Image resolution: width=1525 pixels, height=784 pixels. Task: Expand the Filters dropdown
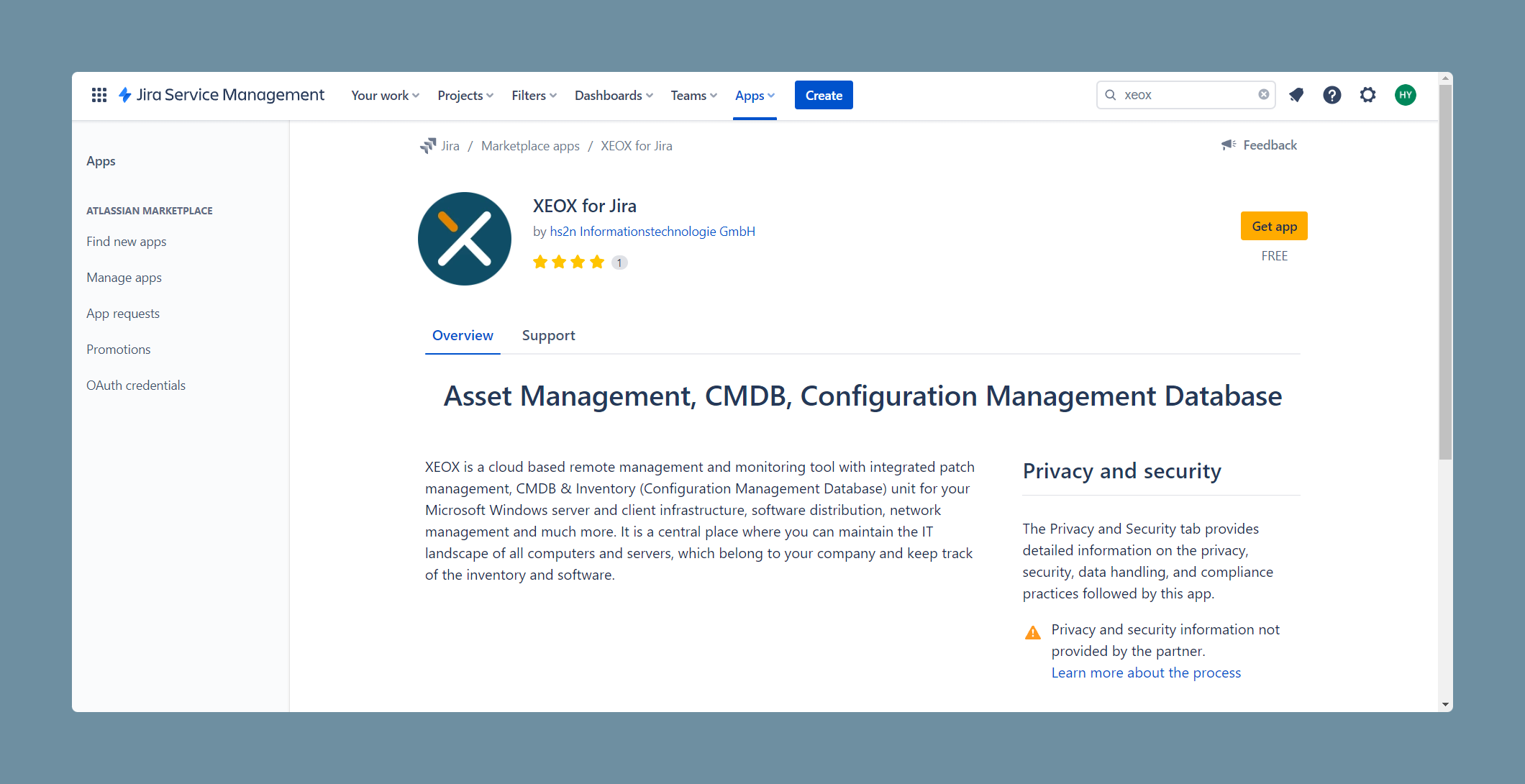point(534,96)
